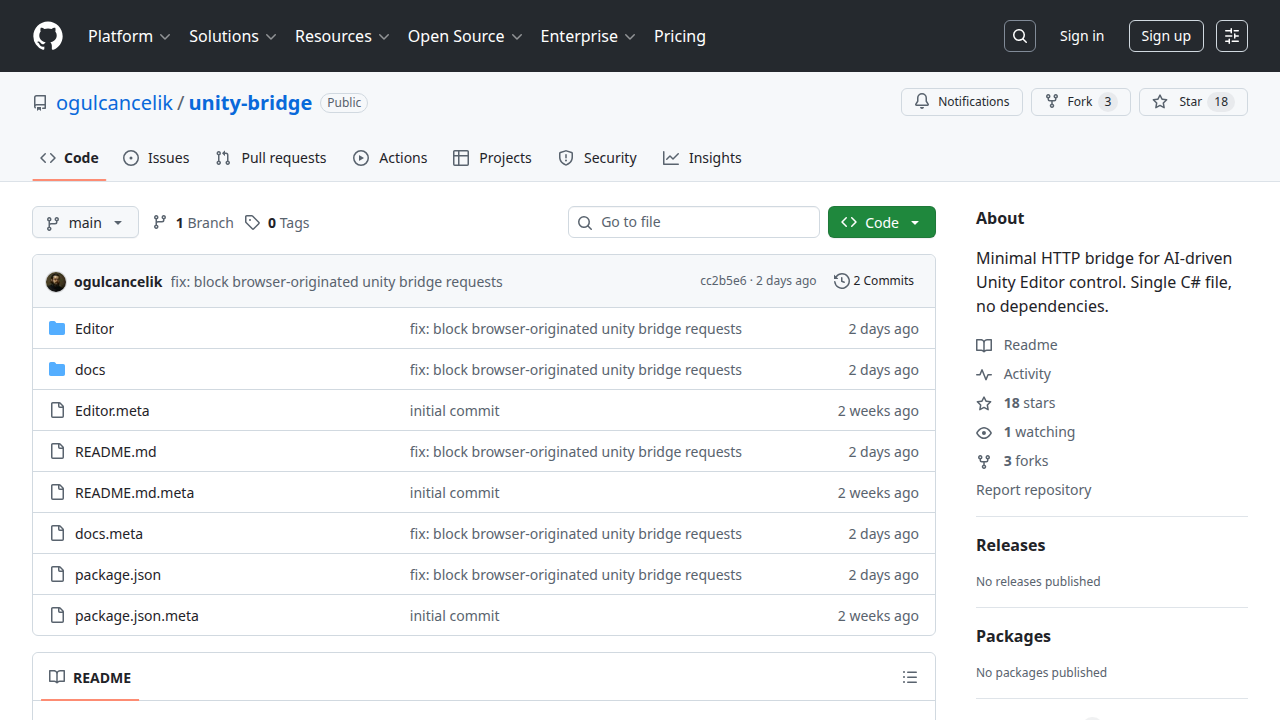Click the eye icon beside 1 watching
1280x720 pixels.
984,432
